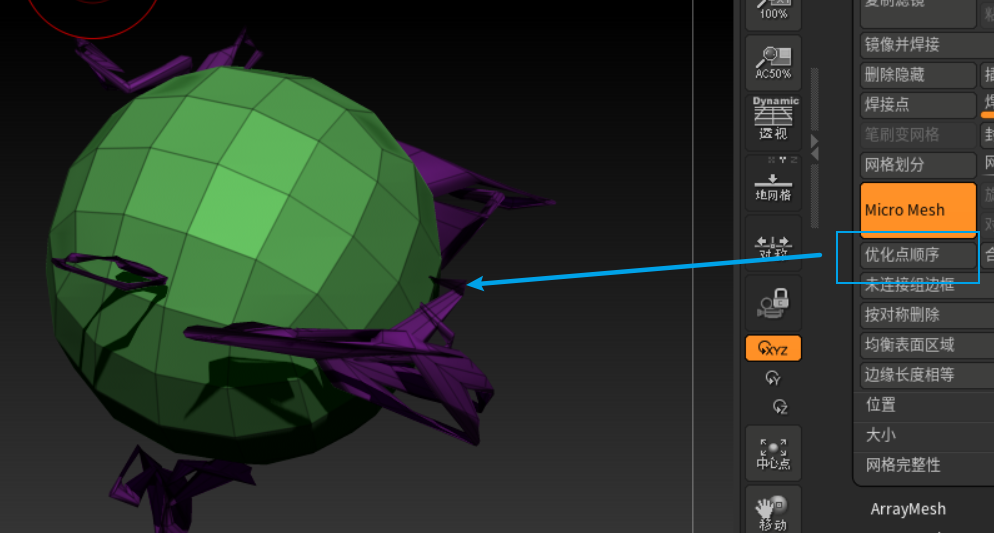Toggle the 对称 local symmetry icon
994x533 pixels.
point(773,243)
